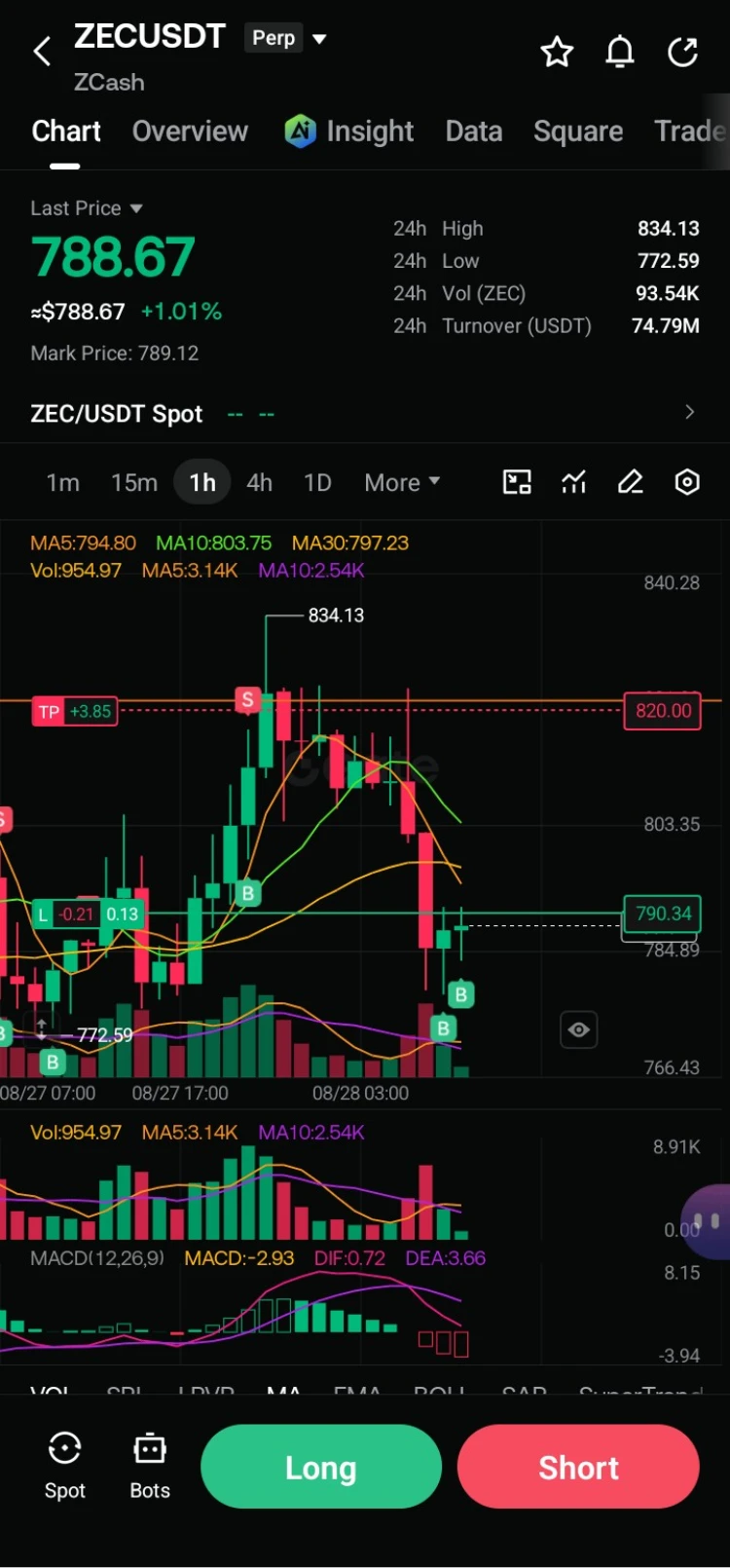
Task: Select the 15m timeframe
Action: click(134, 482)
